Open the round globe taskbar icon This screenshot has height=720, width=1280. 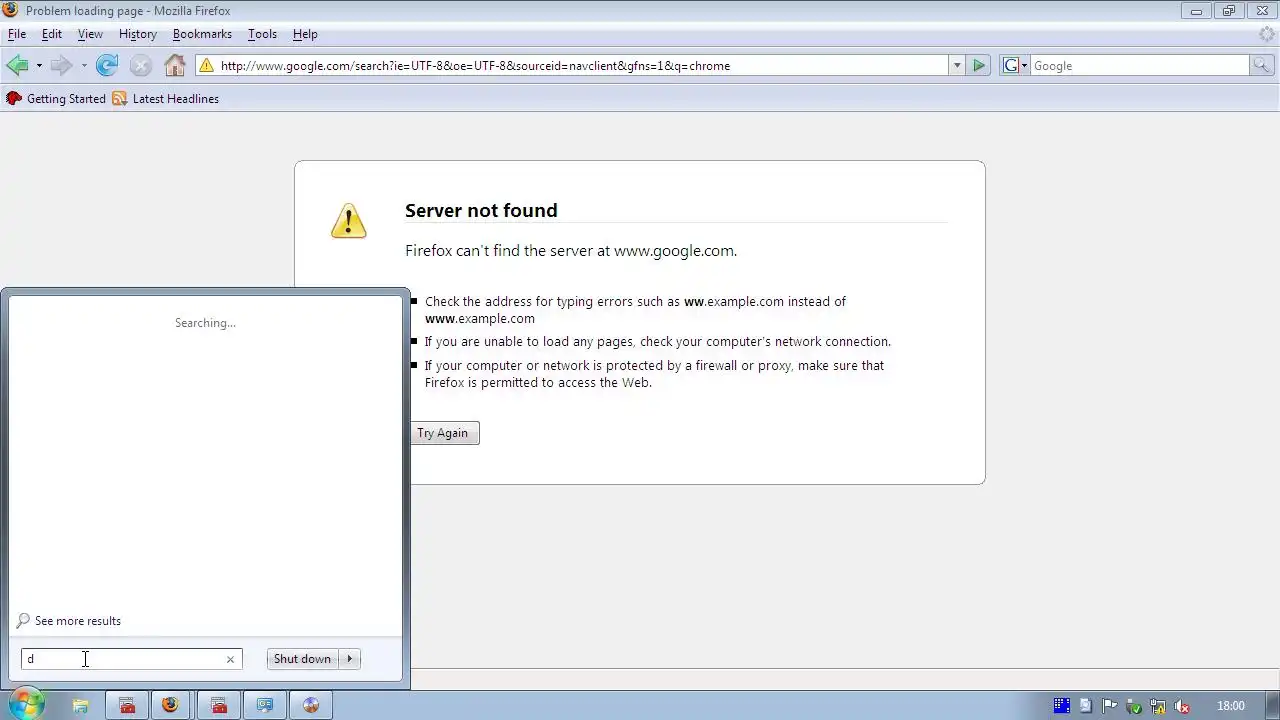pos(311,705)
